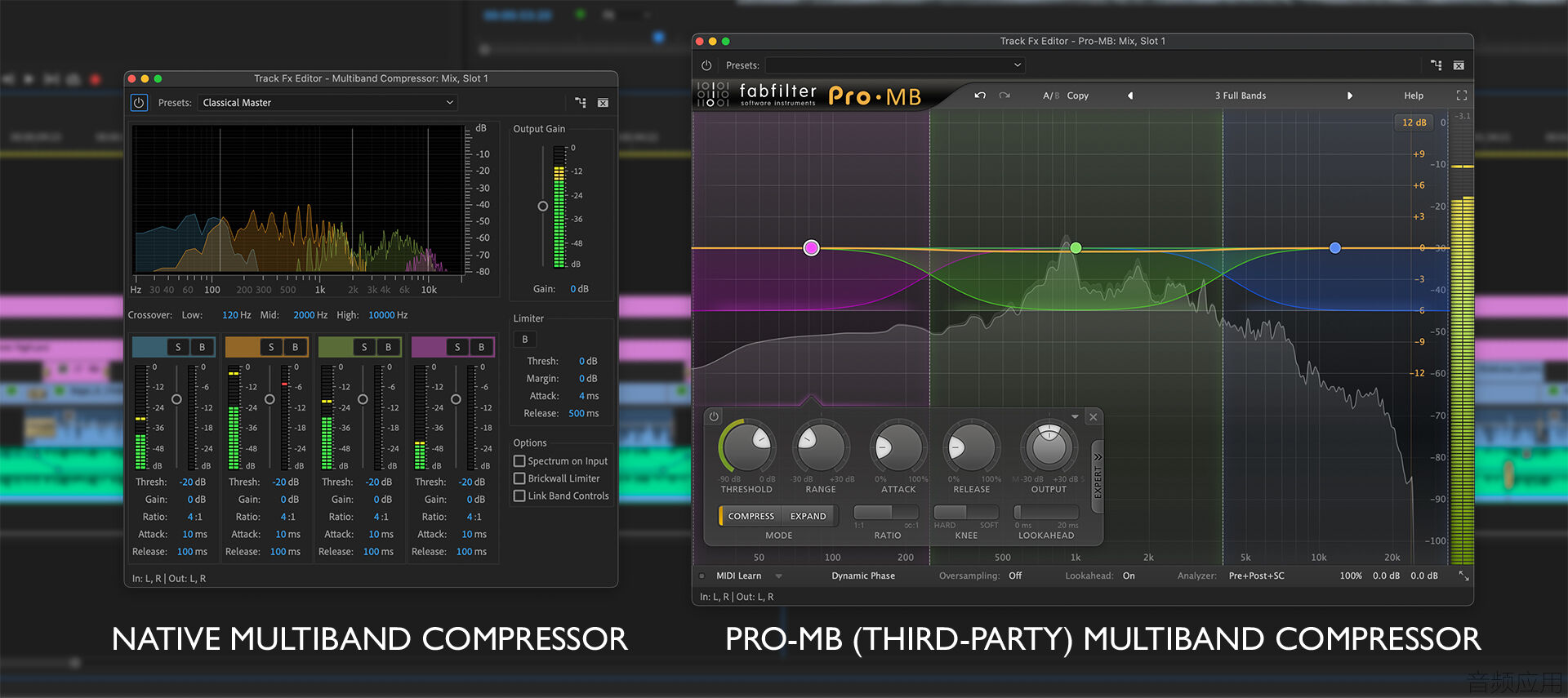The width and height of the screenshot is (1568, 698).
Task: Select the magenta low band node
Action: (811, 247)
